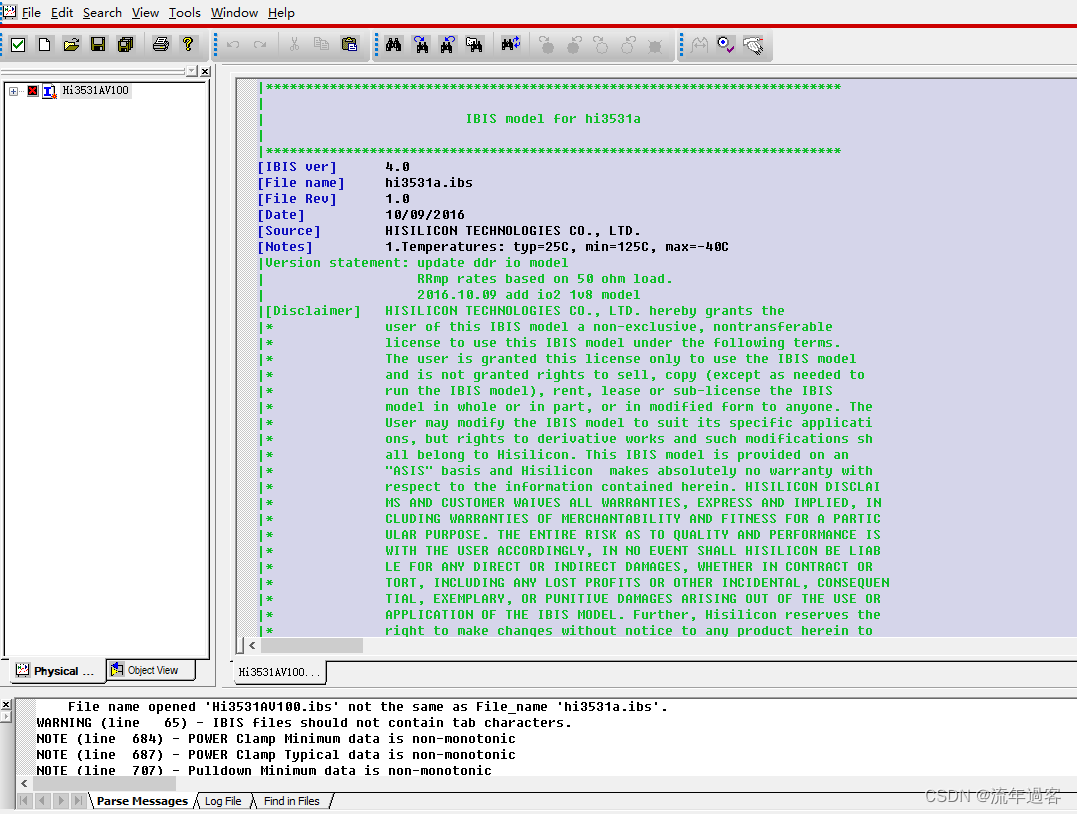Click the Find binoculars icon
The image size is (1077, 814).
coord(394,45)
